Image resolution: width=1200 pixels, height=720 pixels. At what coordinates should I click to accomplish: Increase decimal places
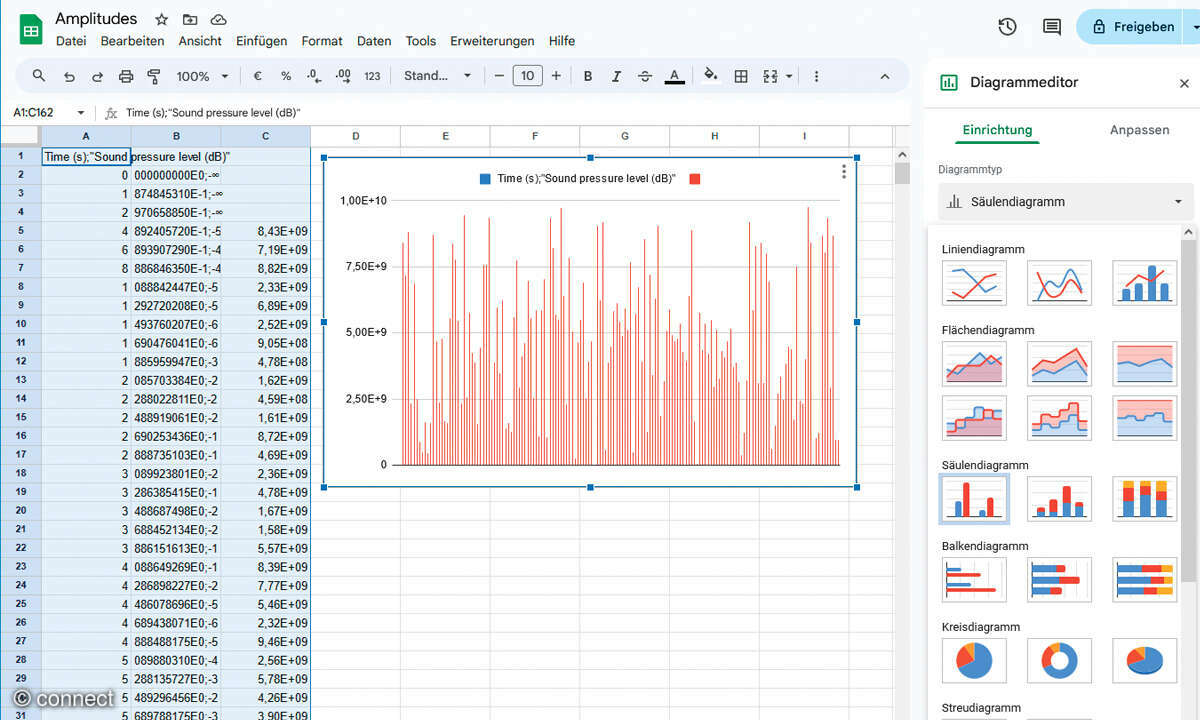click(343, 76)
